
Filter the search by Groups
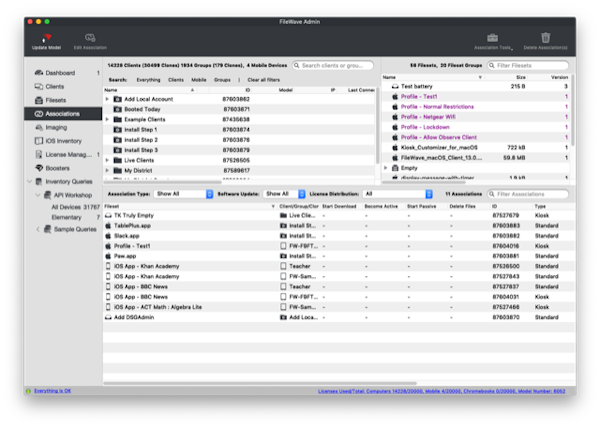(222, 78)
